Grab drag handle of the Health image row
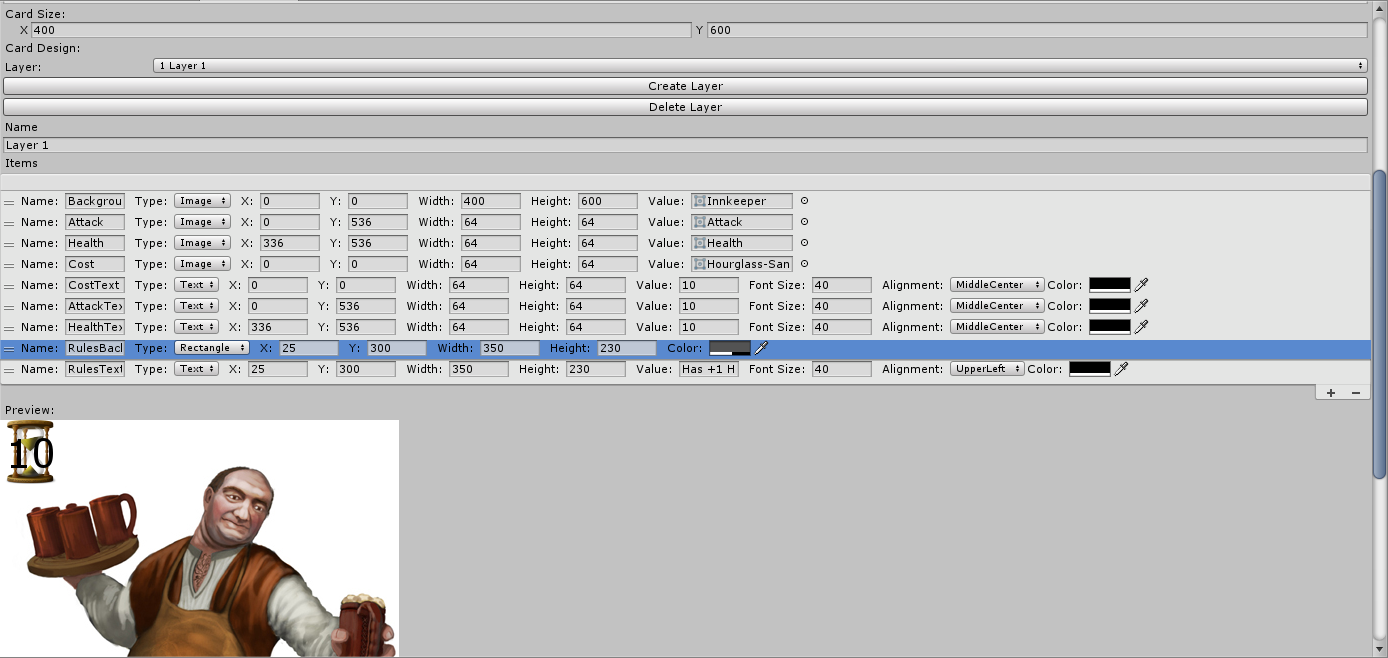Viewport: 1388px width, 658px height. [x=9, y=244]
